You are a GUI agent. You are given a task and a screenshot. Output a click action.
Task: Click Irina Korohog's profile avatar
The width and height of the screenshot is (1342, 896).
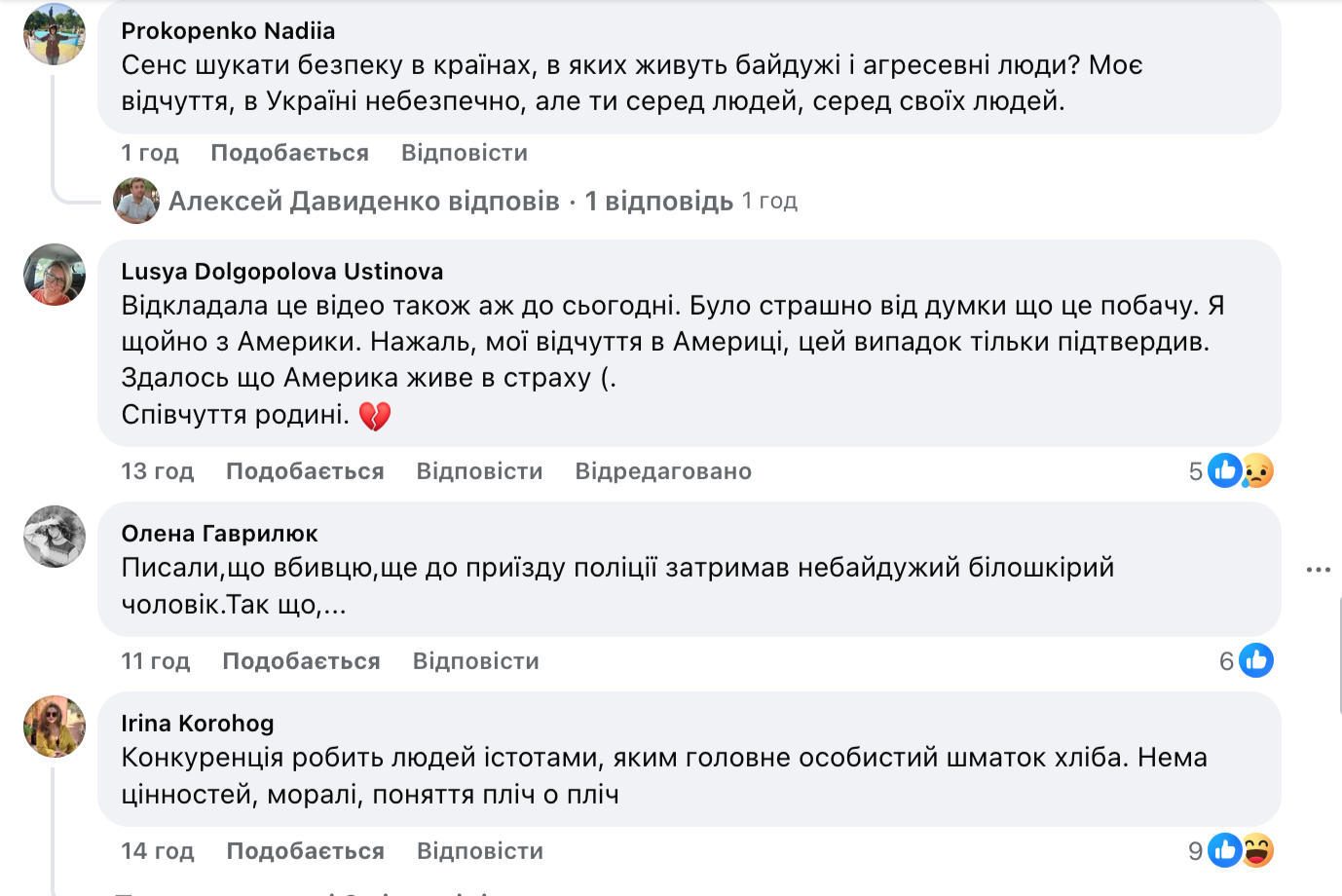pyautogui.click(x=55, y=727)
